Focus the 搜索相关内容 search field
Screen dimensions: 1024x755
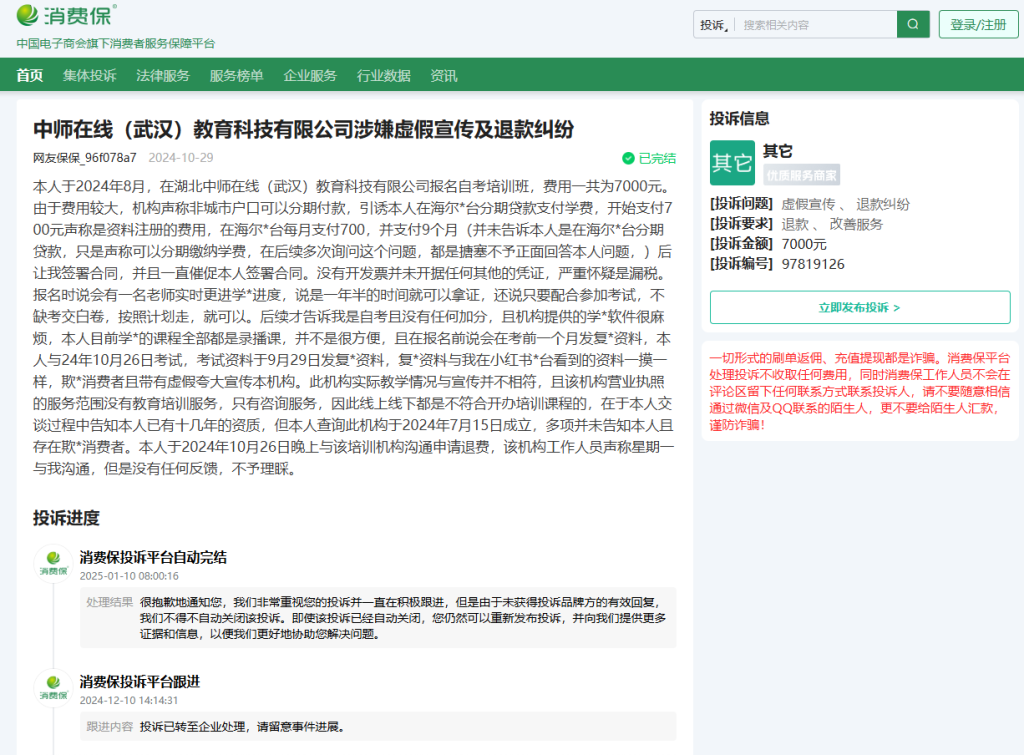(816, 25)
